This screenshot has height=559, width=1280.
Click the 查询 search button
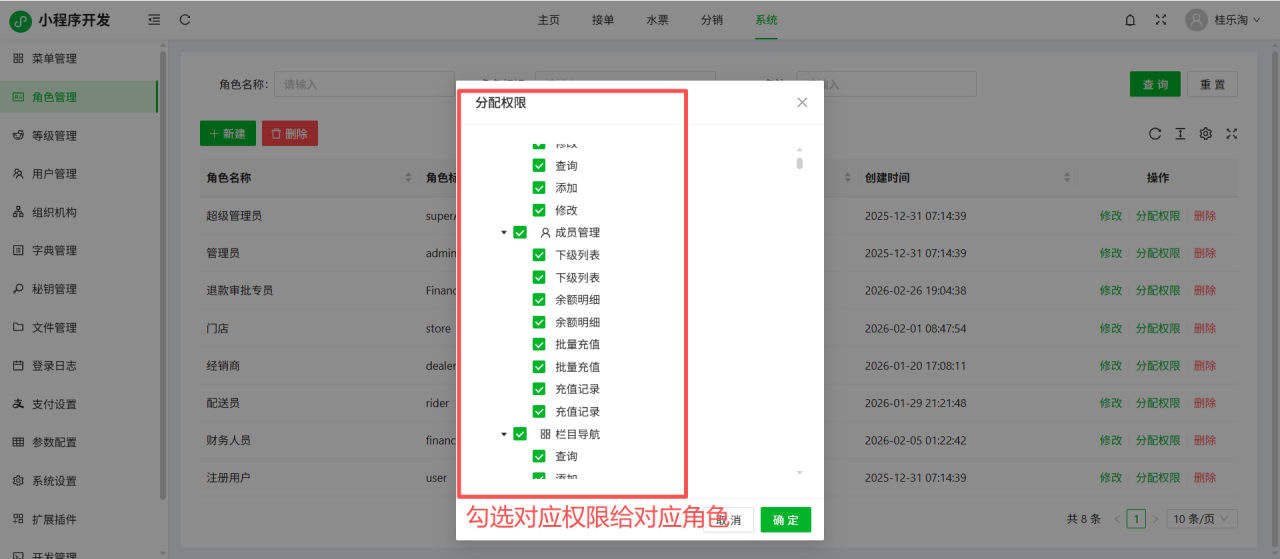pyautogui.click(x=1155, y=85)
